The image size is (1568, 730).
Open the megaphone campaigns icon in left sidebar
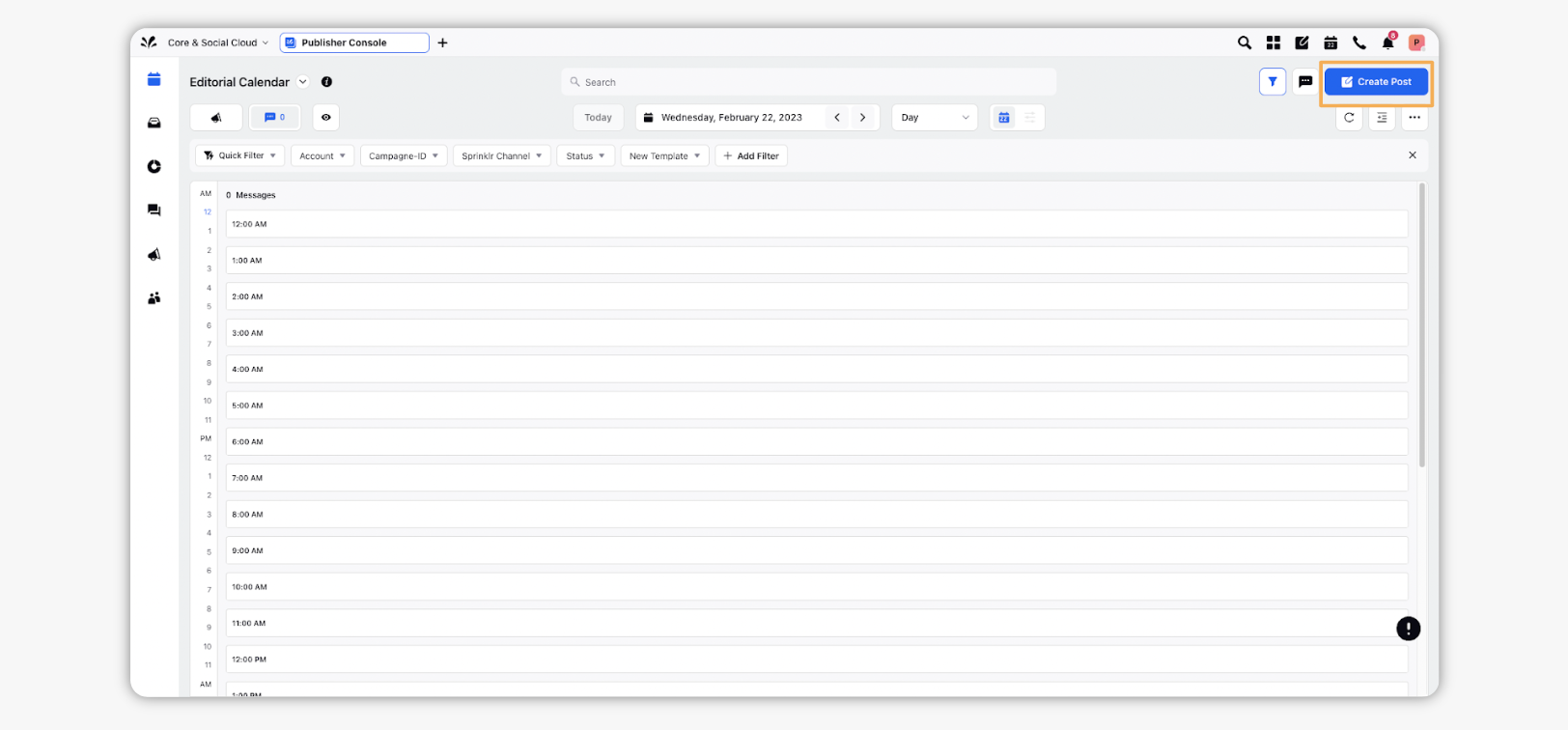coord(154,255)
